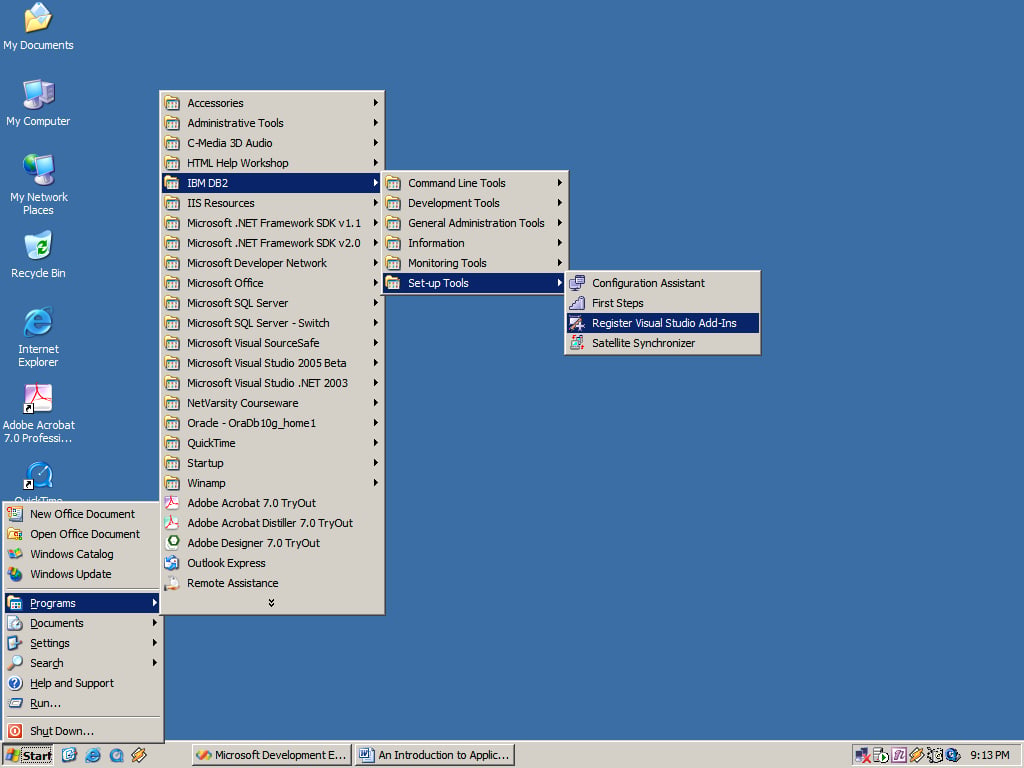Expand the Accessories submenu arrow

[376, 103]
